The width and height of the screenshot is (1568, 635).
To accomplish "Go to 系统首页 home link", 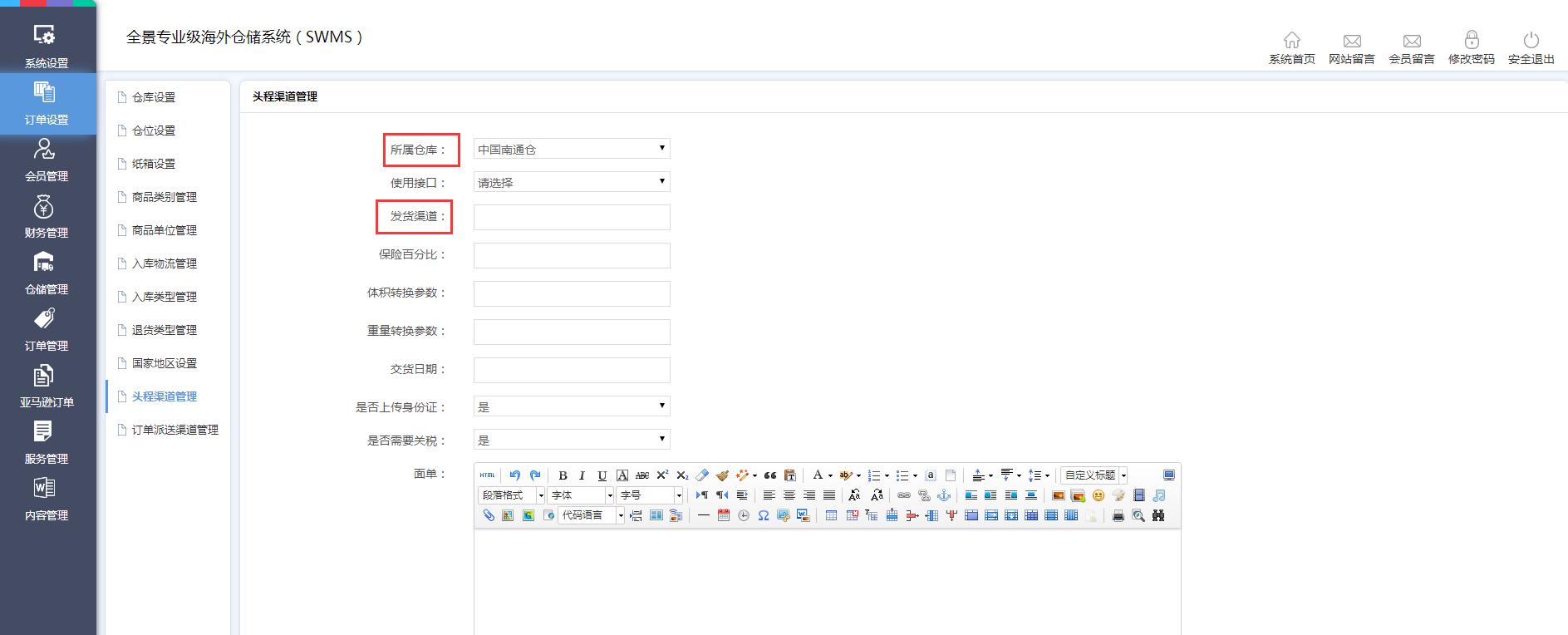I will tap(1291, 48).
